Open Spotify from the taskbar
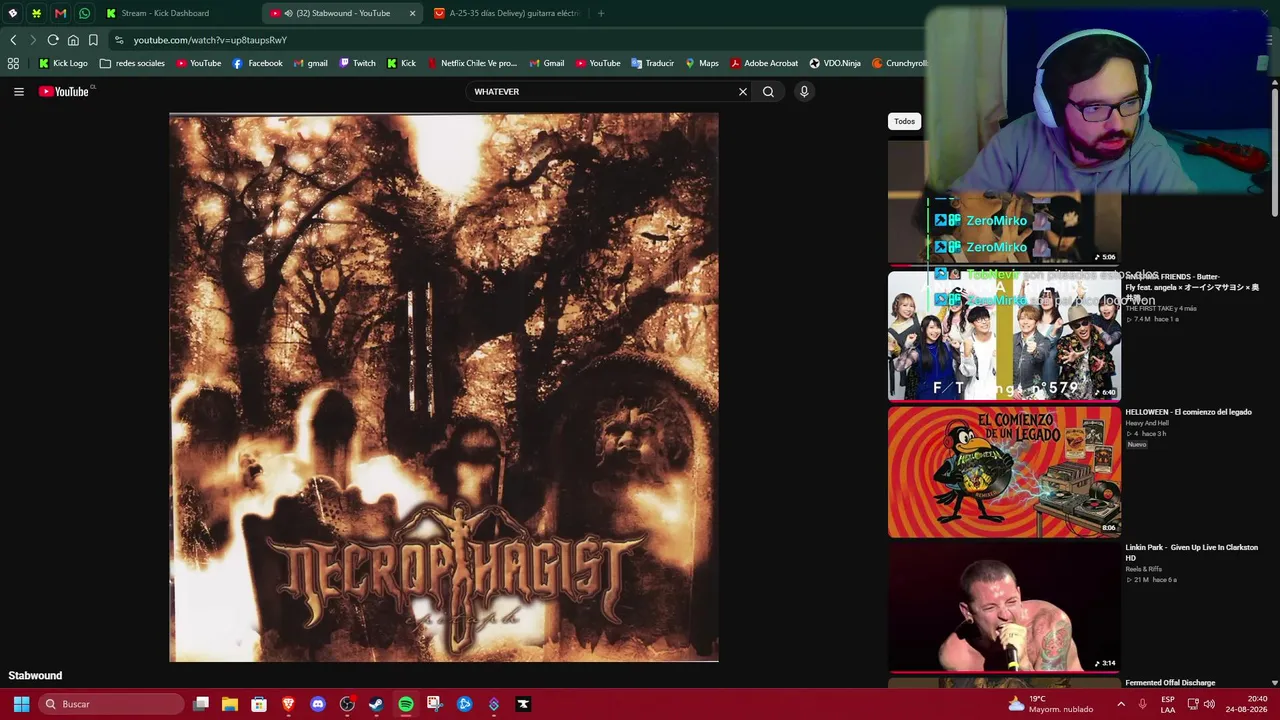 click(406, 704)
